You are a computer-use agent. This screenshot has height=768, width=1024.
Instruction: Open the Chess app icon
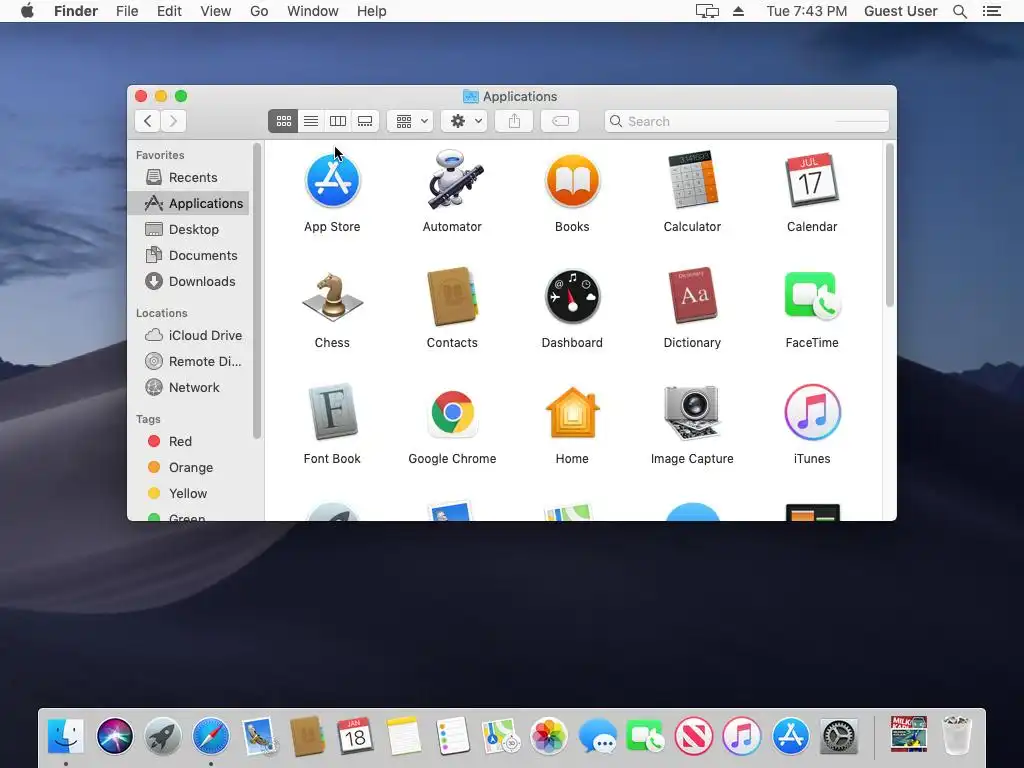[x=332, y=297]
